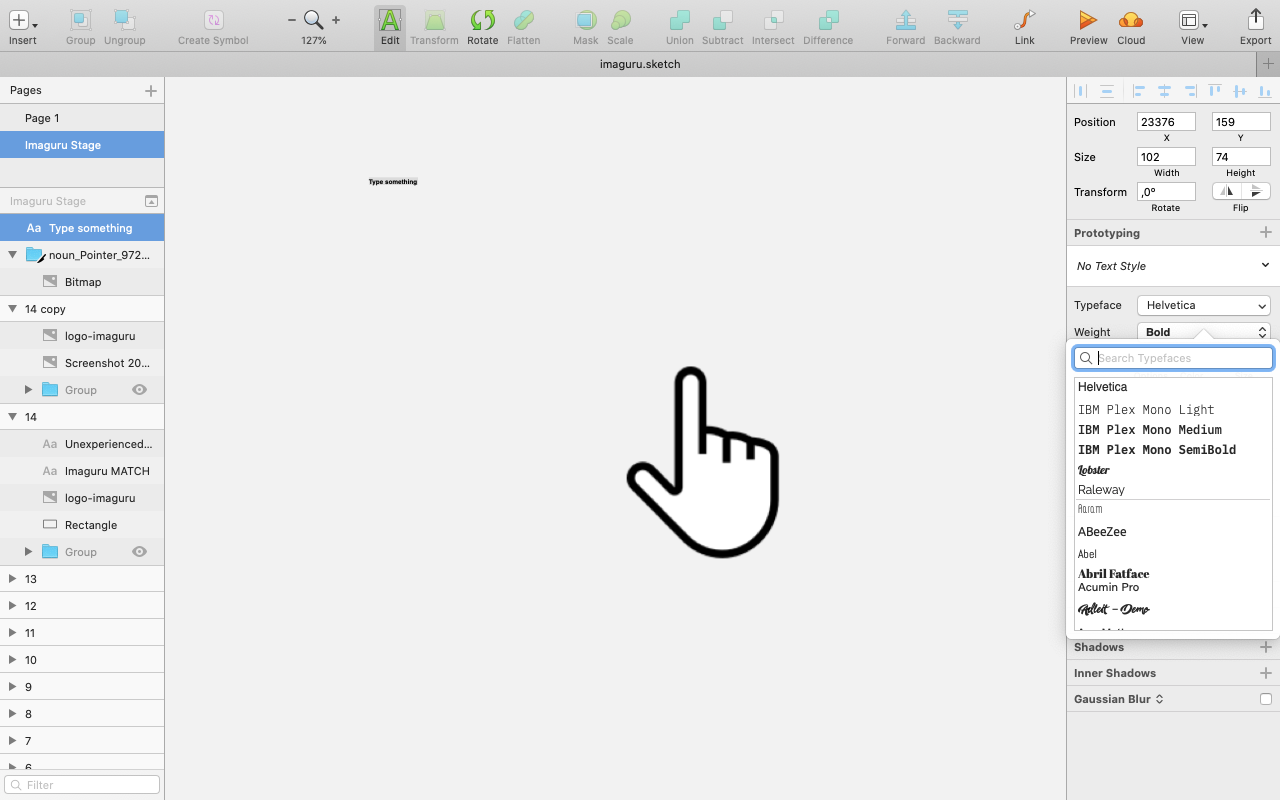Image resolution: width=1280 pixels, height=800 pixels.
Task: Click the layer Filter search field
Action: (x=82, y=785)
